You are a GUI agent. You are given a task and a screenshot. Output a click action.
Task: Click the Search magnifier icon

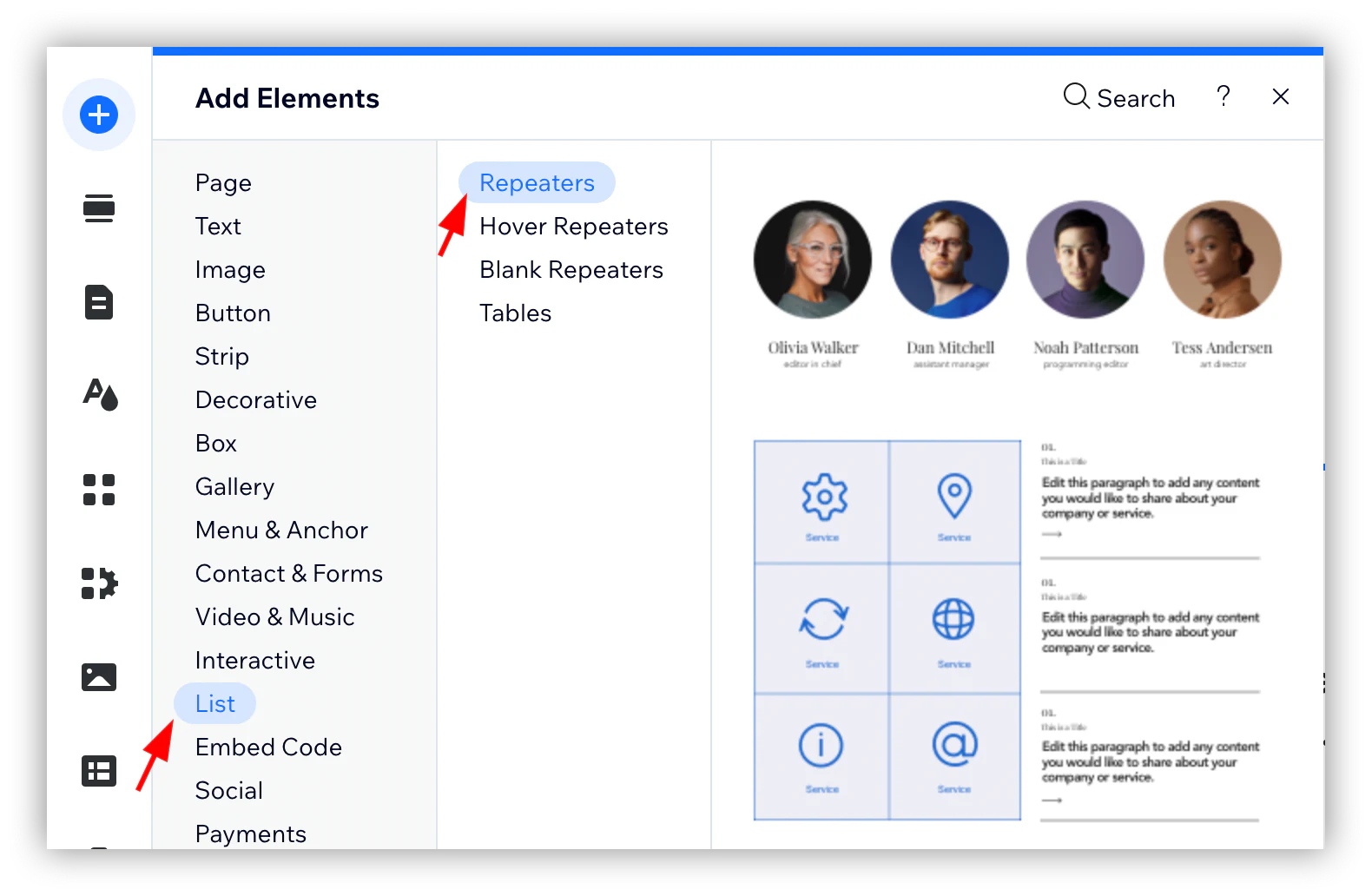[1077, 96]
